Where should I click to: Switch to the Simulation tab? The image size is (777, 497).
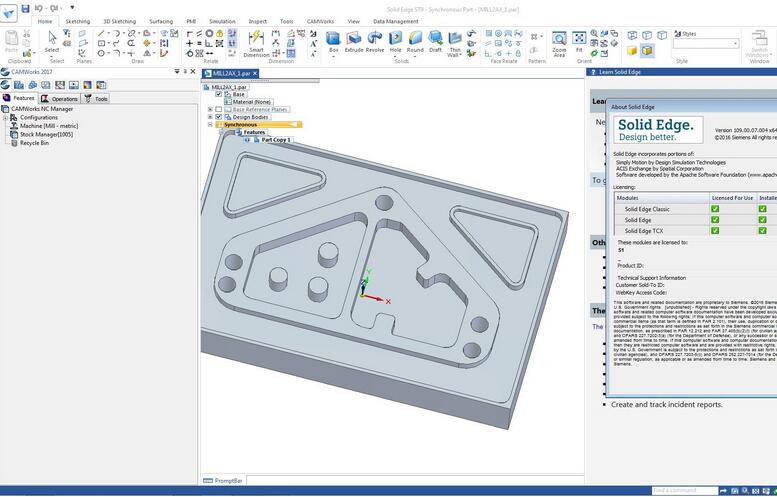[222, 21]
